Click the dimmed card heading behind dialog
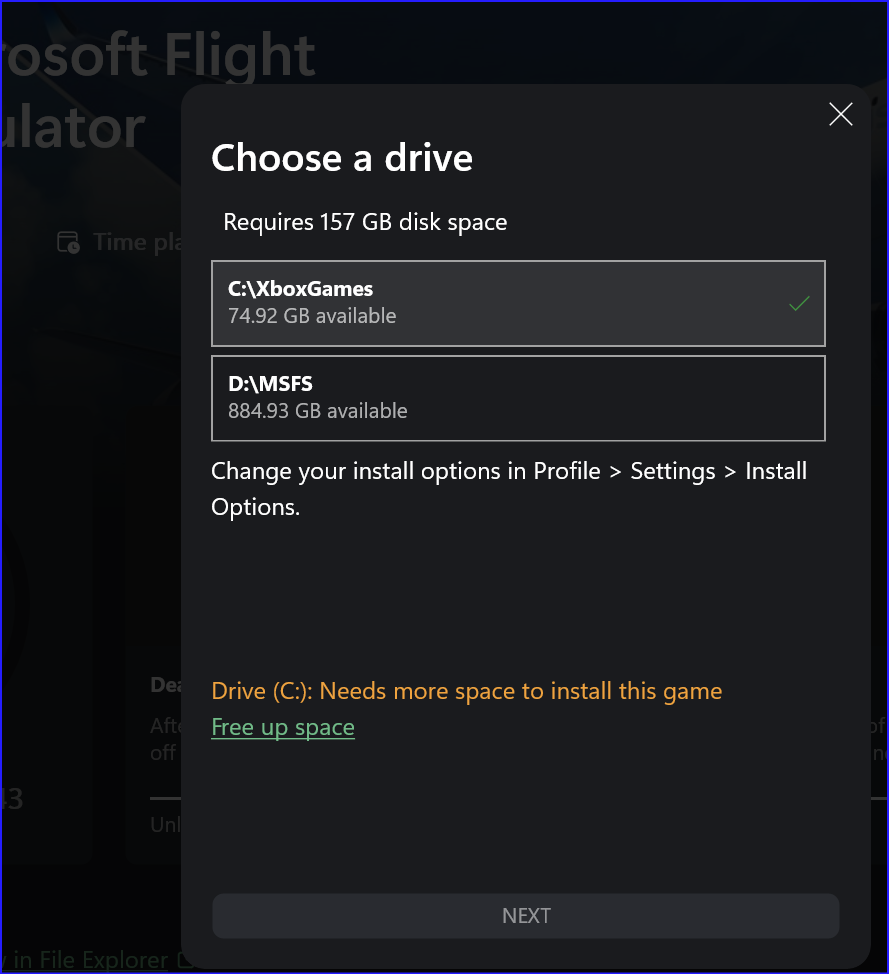 165,685
